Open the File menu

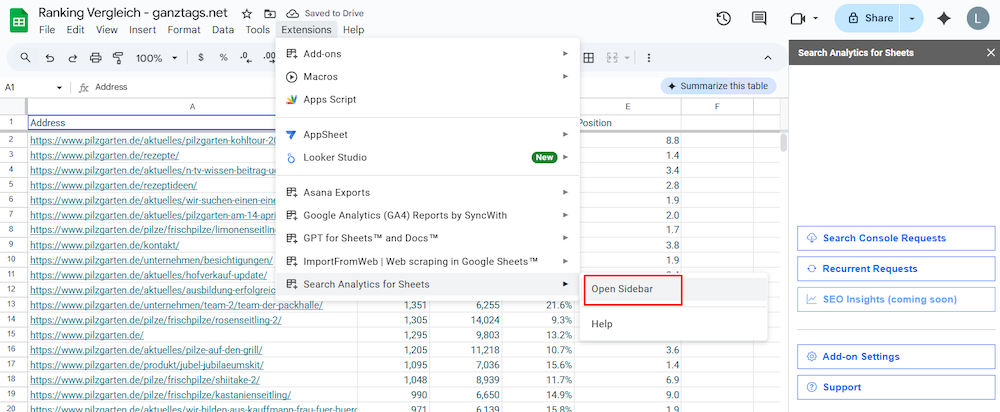click(x=47, y=29)
